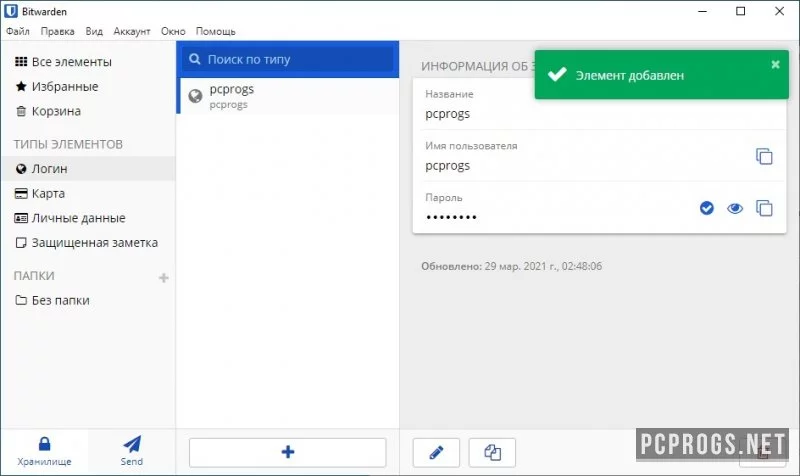
Task: Click the globe icon of pcprogs entry
Action: (x=195, y=96)
